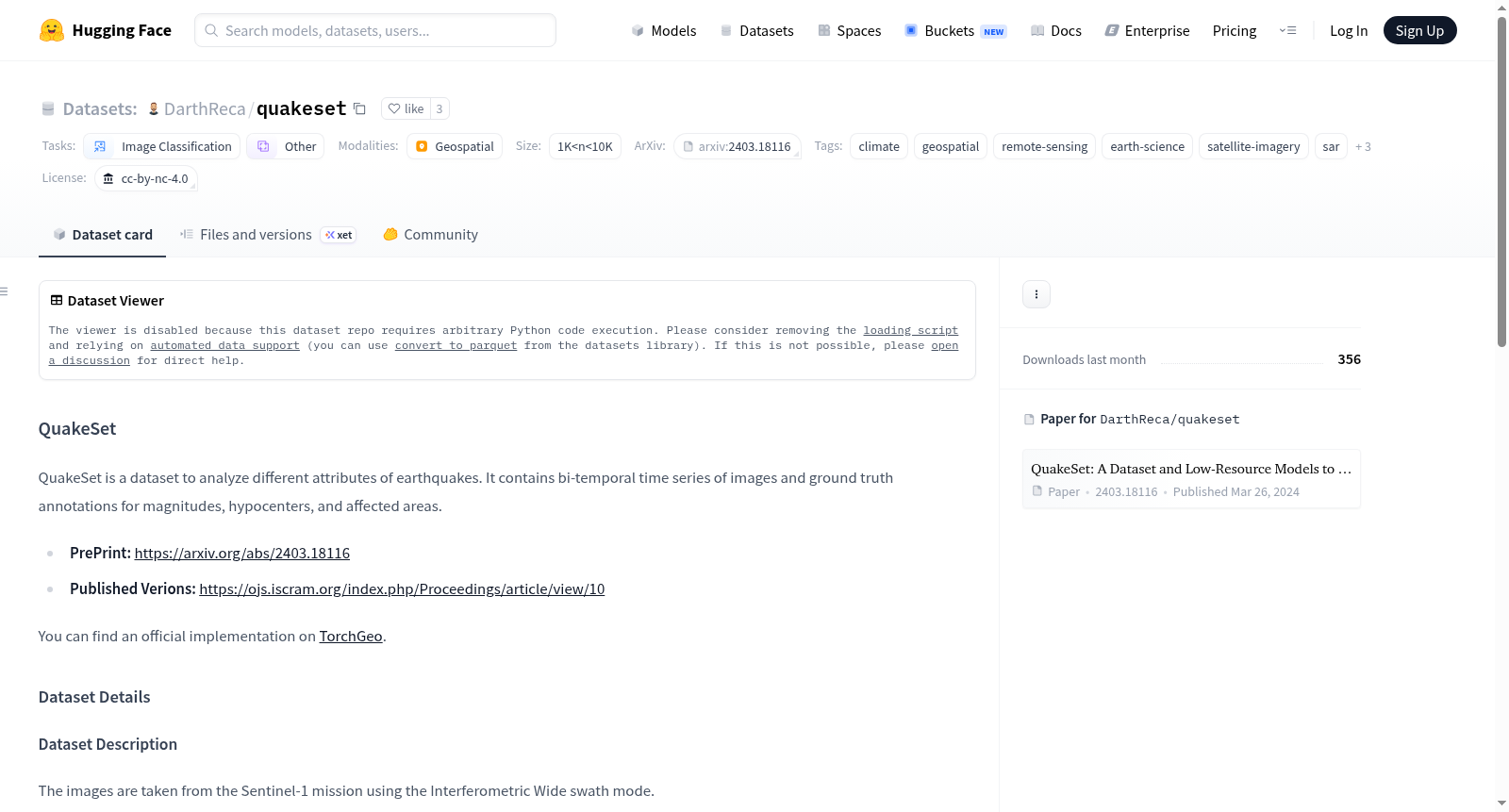The height and width of the screenshot is (812, 1509).
Task: Click the Dataset Description heading
Action: 108,744
